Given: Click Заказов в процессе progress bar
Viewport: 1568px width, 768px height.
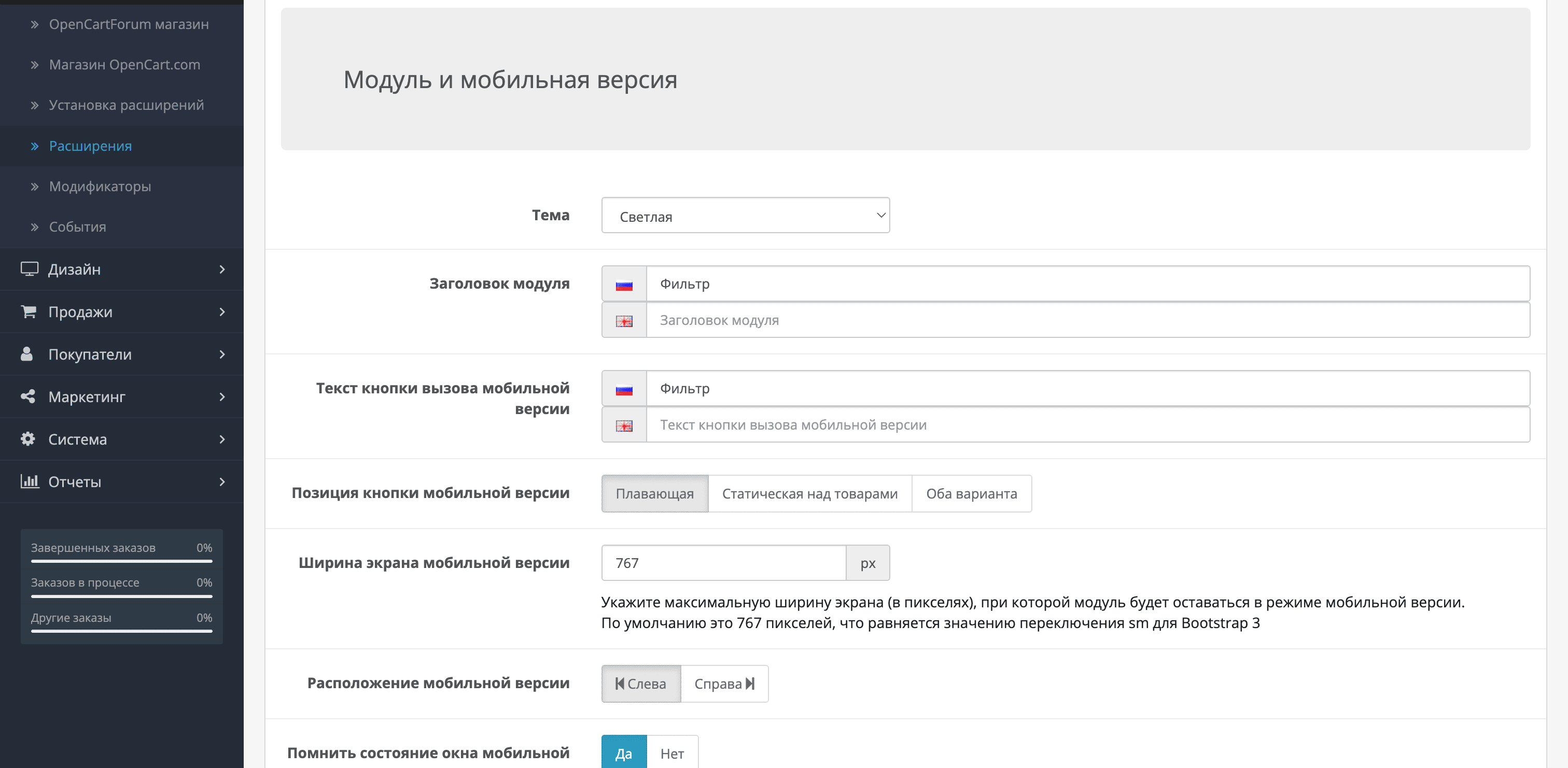Looking at the screenshot, I should pos(122,596).
